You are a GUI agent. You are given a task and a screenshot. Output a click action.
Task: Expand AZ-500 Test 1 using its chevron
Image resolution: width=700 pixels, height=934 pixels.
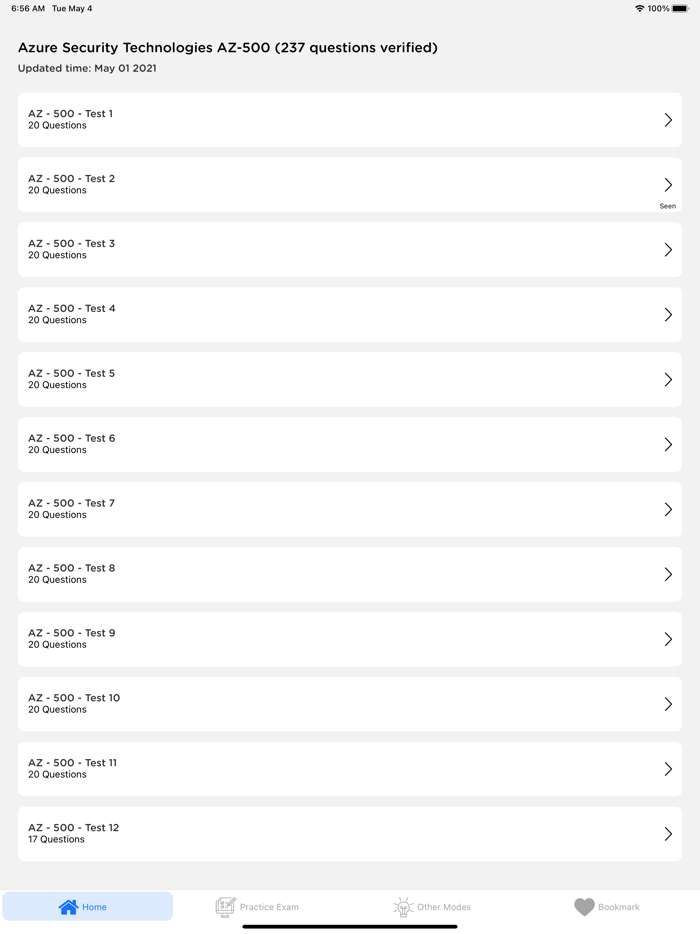pos(668,119)
